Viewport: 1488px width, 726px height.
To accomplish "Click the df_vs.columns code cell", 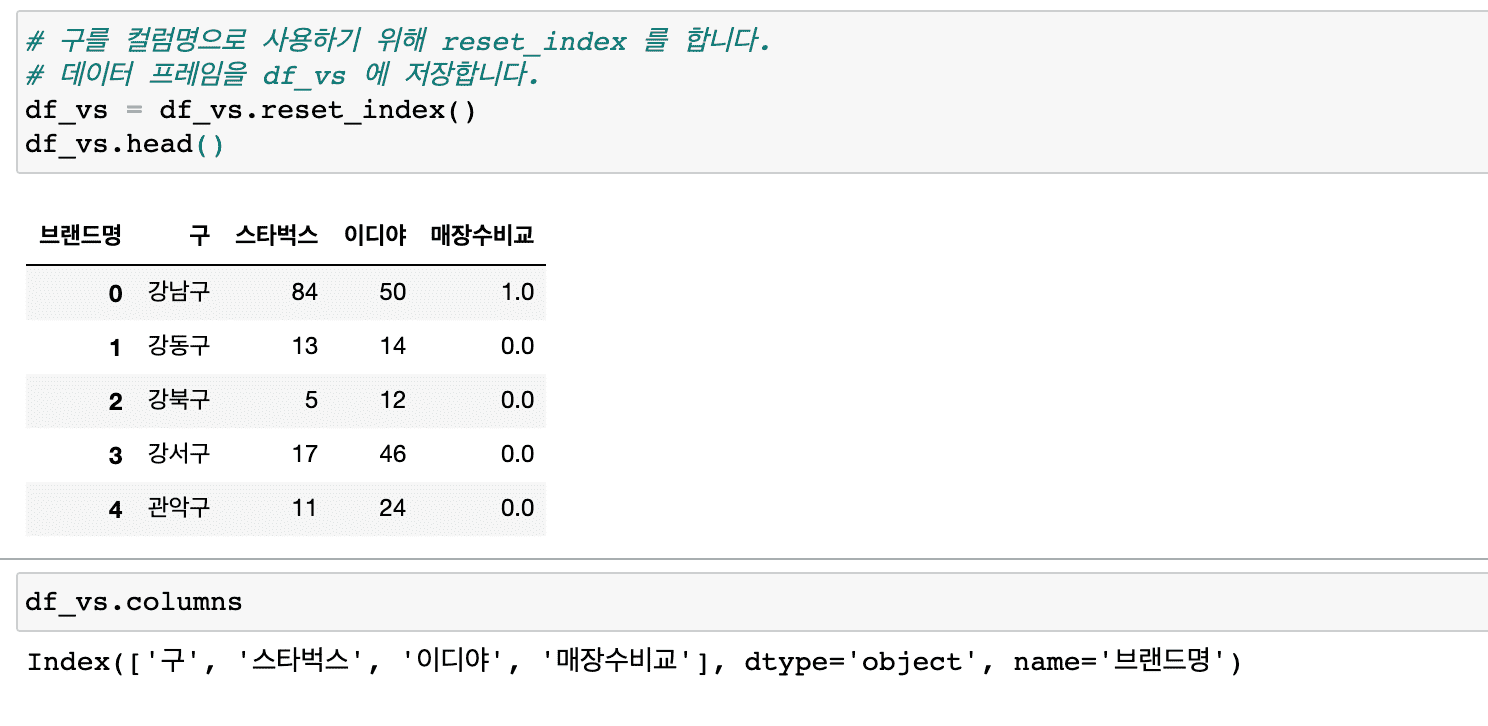I will (x=752, y=602).
